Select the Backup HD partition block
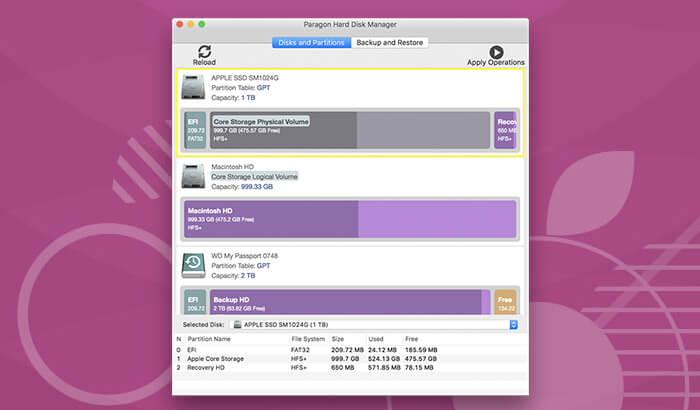The image size is (700, 410). coord(350,302)
